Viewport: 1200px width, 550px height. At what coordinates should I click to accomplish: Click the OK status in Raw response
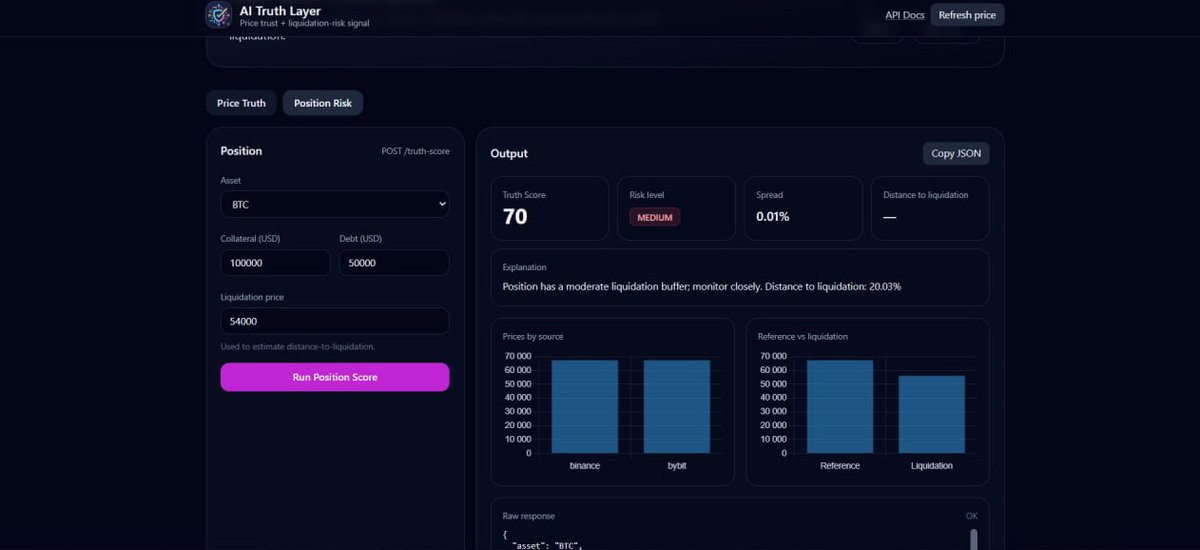971,516
